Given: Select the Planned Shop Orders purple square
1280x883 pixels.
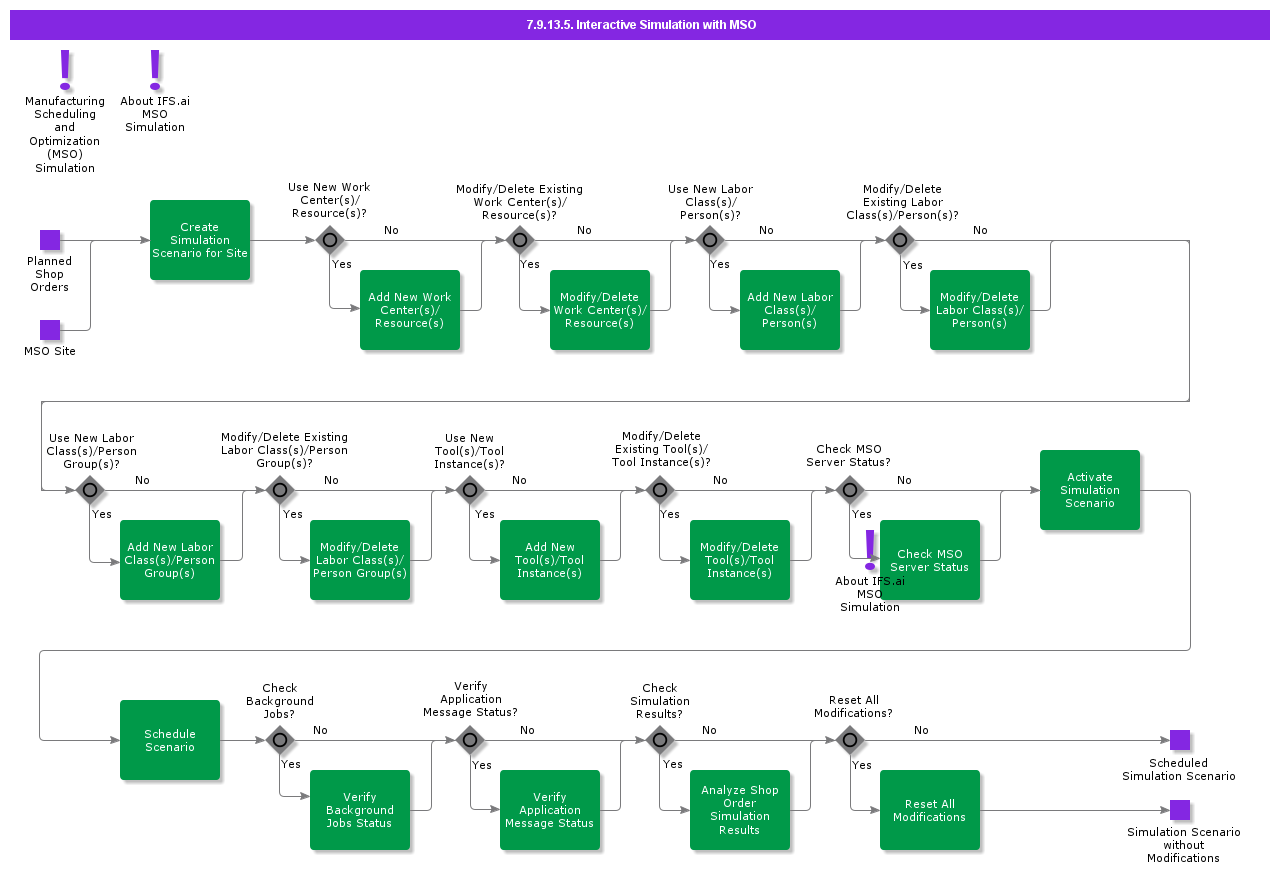Looking at the screenshot, I should (x=50, y=240).
